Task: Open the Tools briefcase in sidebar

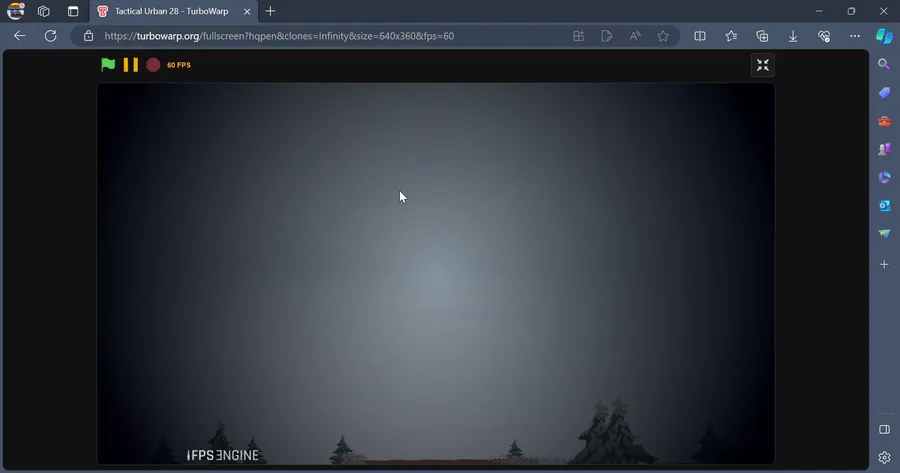Action: click(x=884, y=121)
